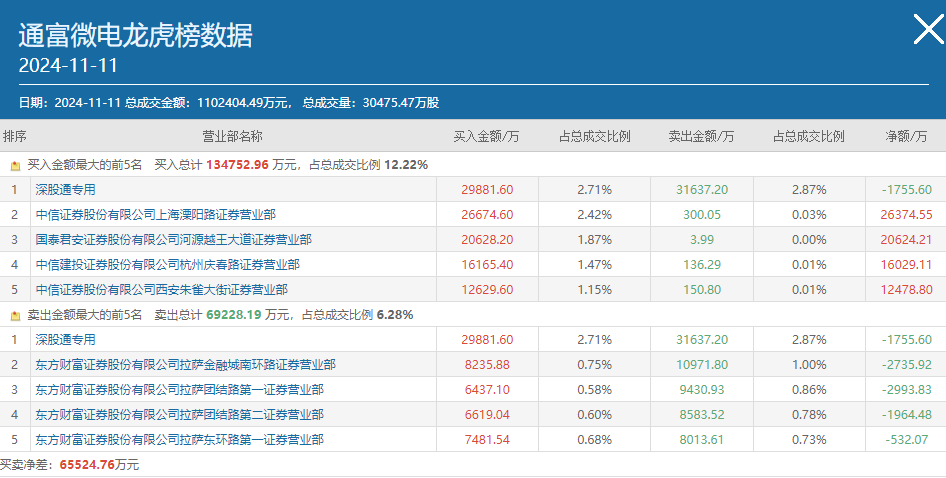Click the 0.00% proportion cell

coord(809,240)
